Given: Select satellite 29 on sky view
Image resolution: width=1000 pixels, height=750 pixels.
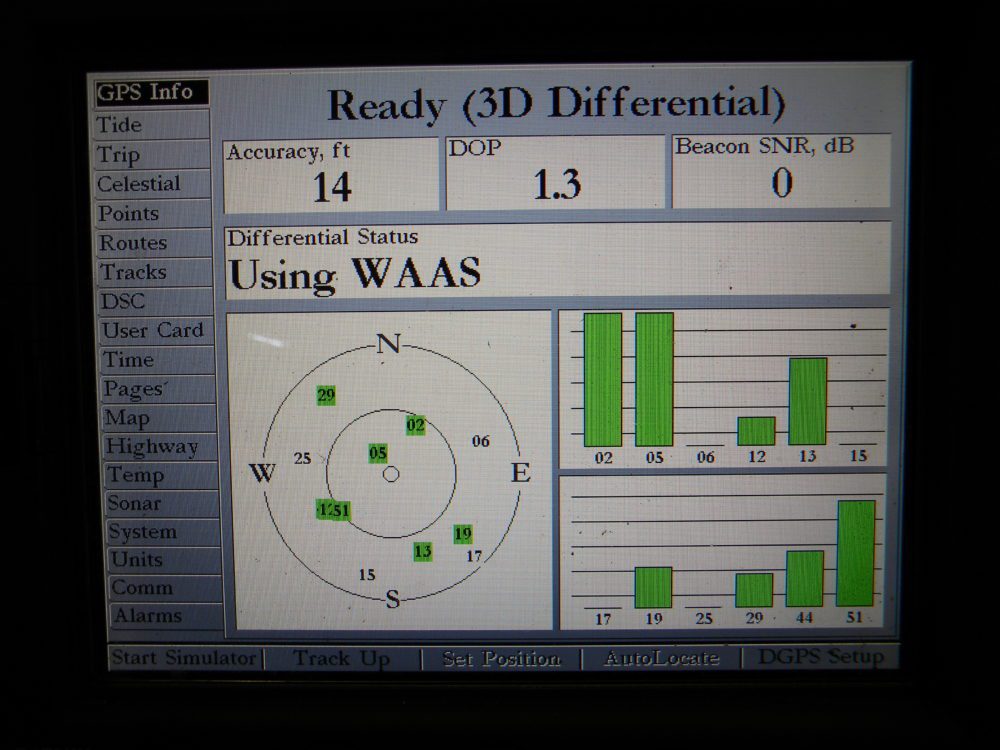Looking at the screenshot, I should click(x=326, y=395).
